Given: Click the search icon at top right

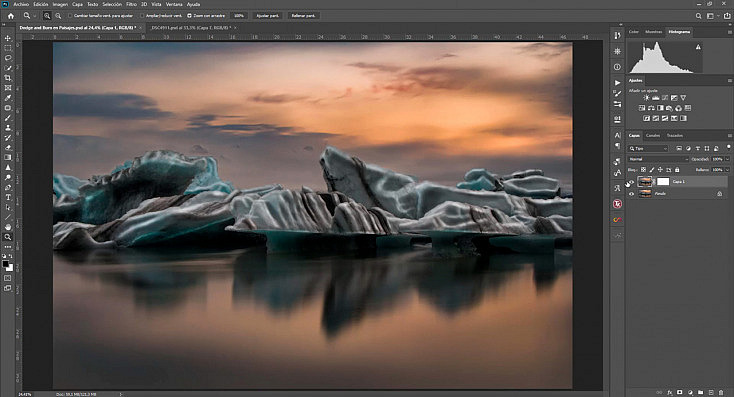Looking at the screenshot, I should click(x=698, y=16).
